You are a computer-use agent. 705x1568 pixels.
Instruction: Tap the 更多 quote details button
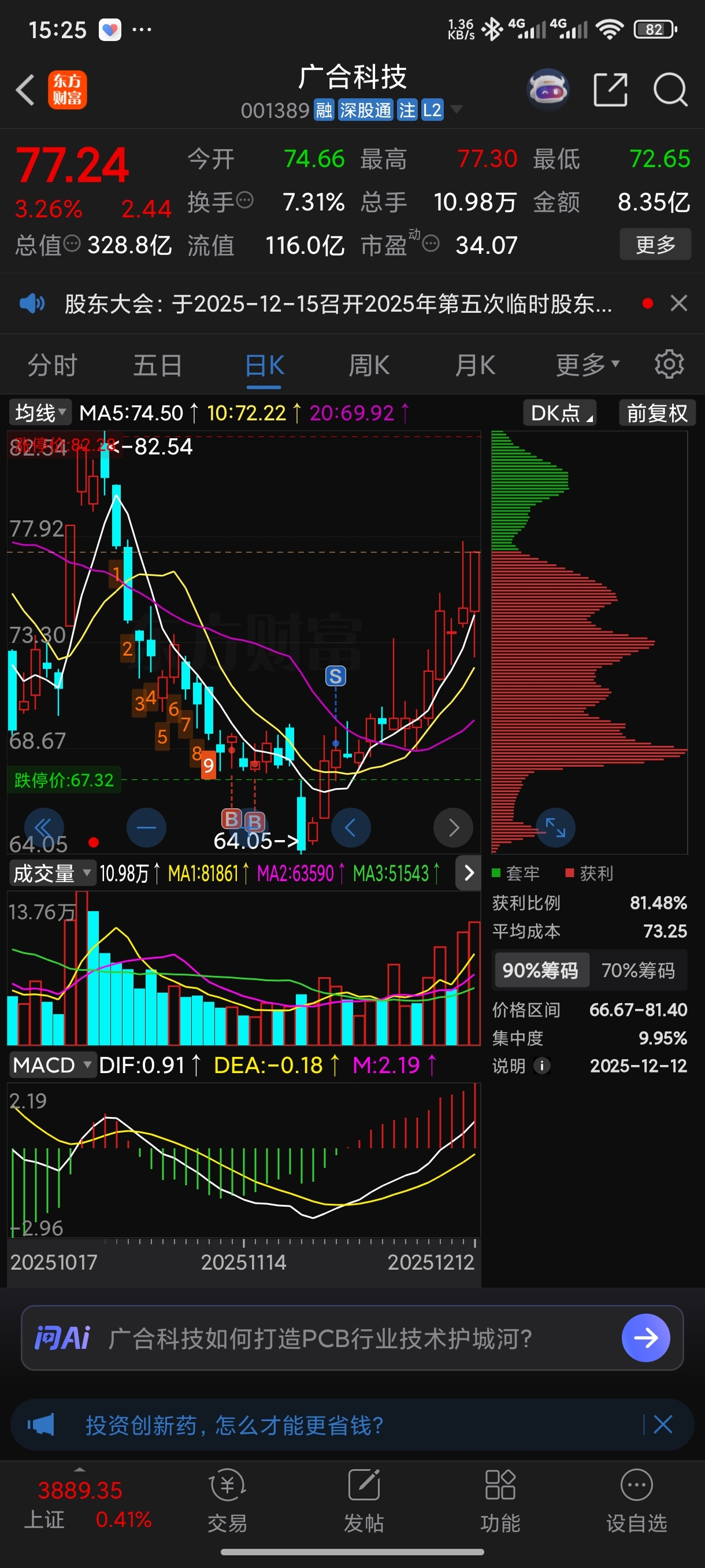(655, 244)
